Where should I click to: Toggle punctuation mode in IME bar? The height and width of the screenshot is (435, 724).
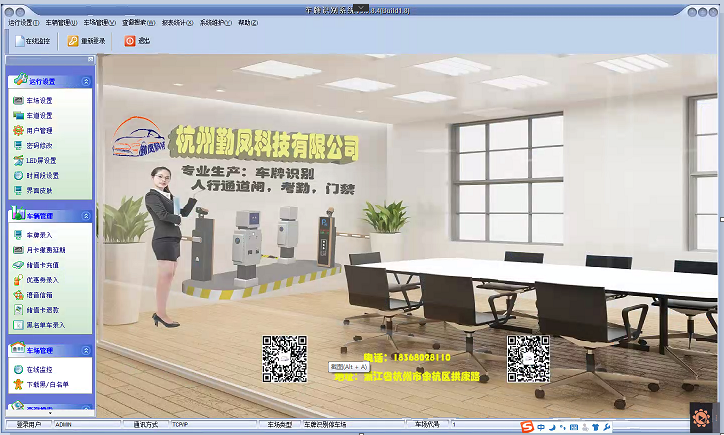(562, 427)
